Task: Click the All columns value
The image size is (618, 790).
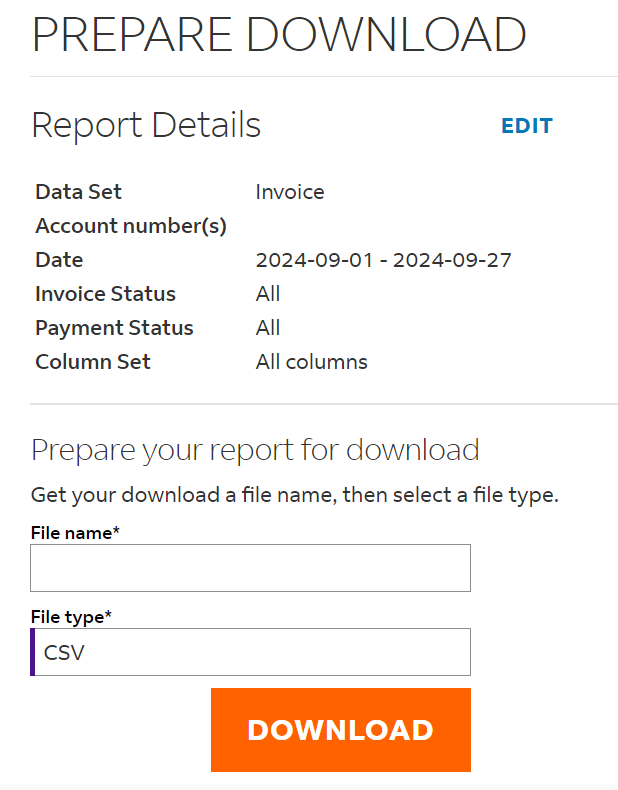Action: (312, 362)
